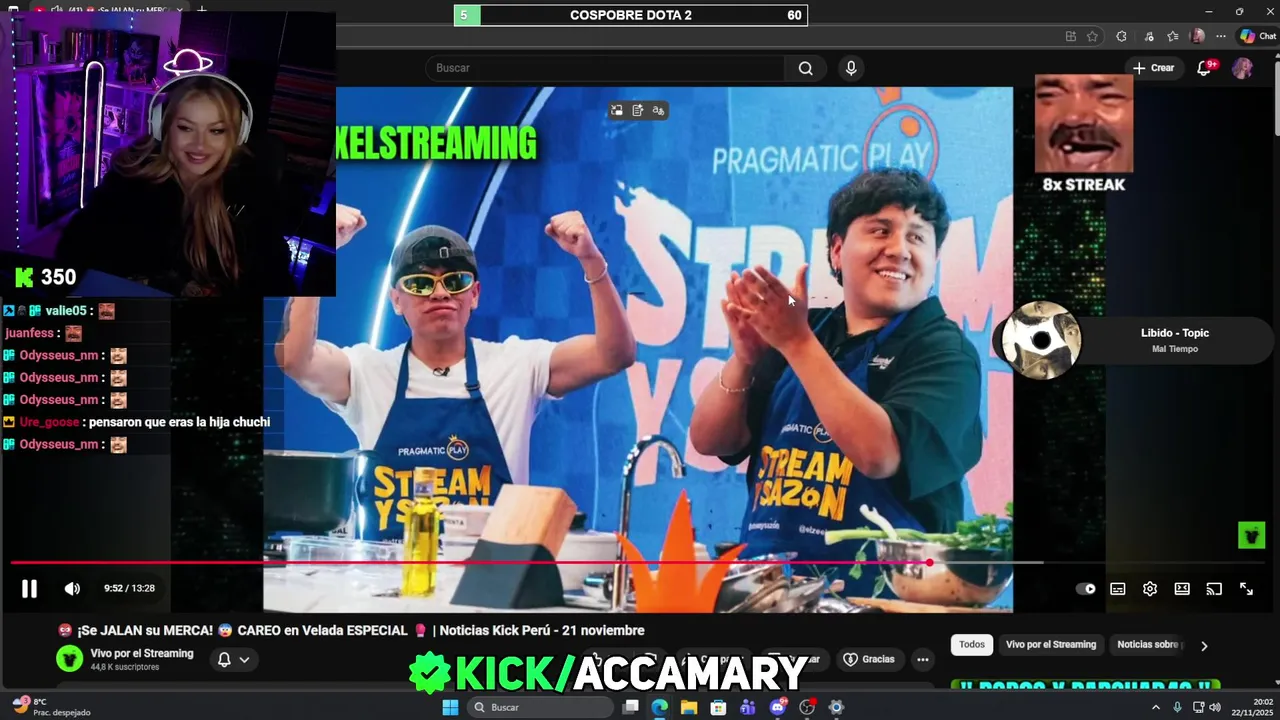Click the video summary overlay icon

point(637,110)
